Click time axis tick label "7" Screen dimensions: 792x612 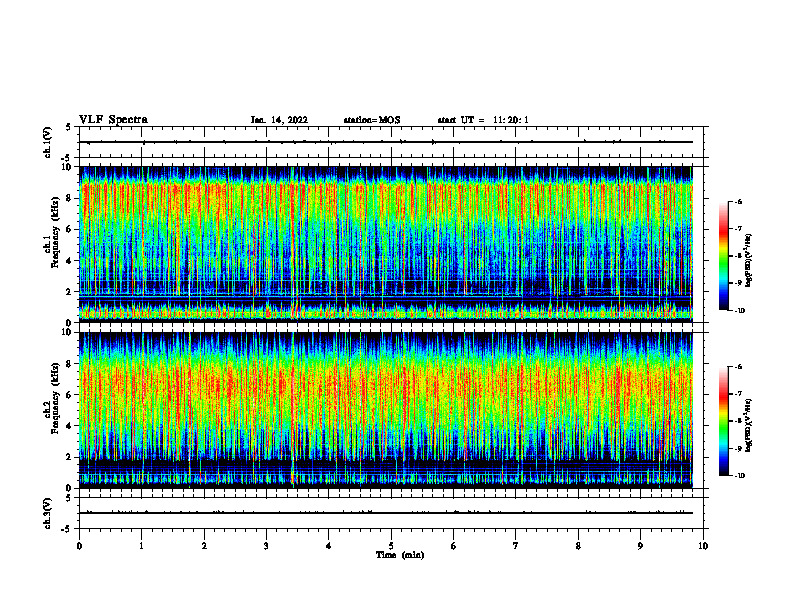516,546
